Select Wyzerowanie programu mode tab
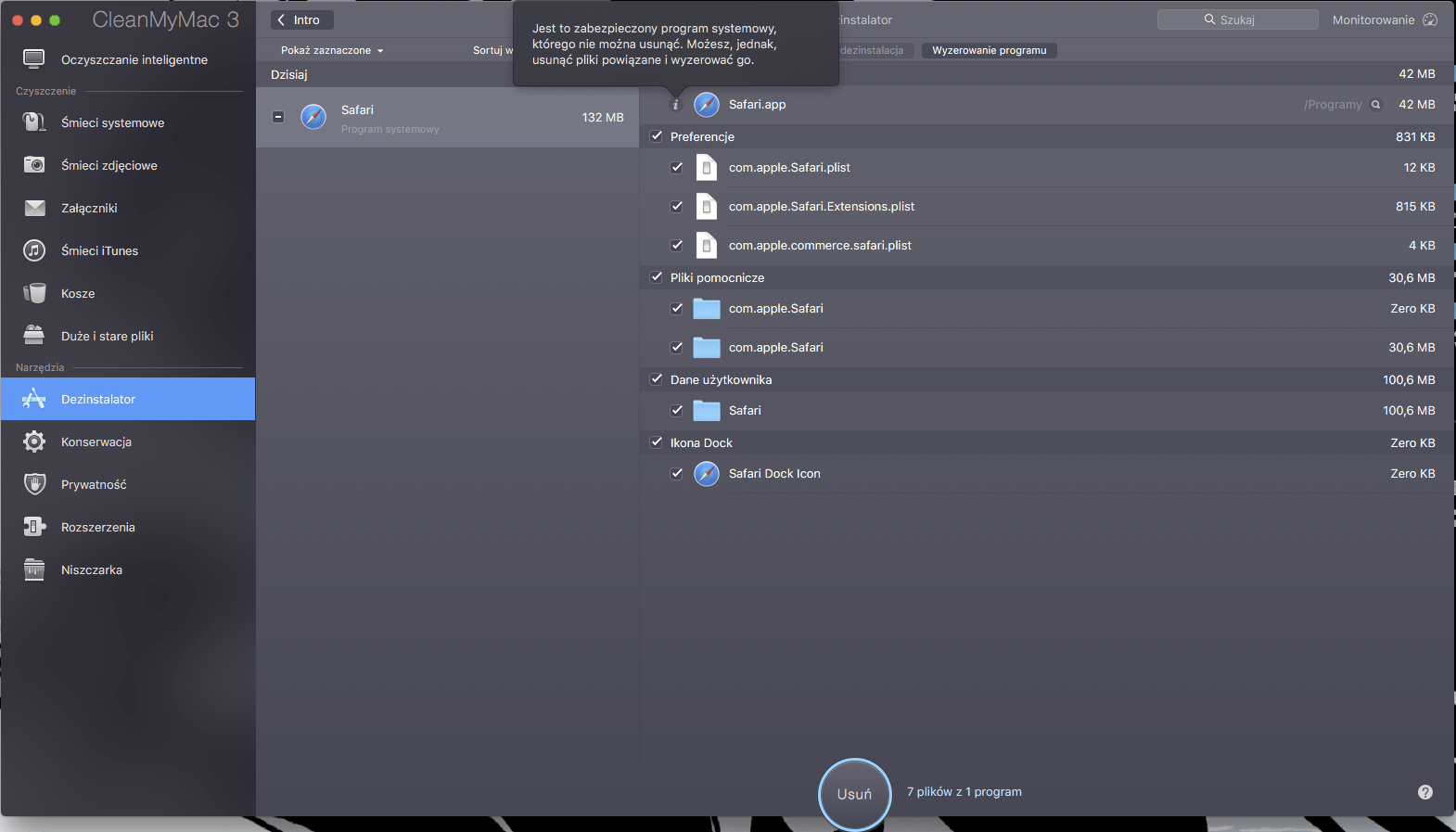 tap(989, 50)
